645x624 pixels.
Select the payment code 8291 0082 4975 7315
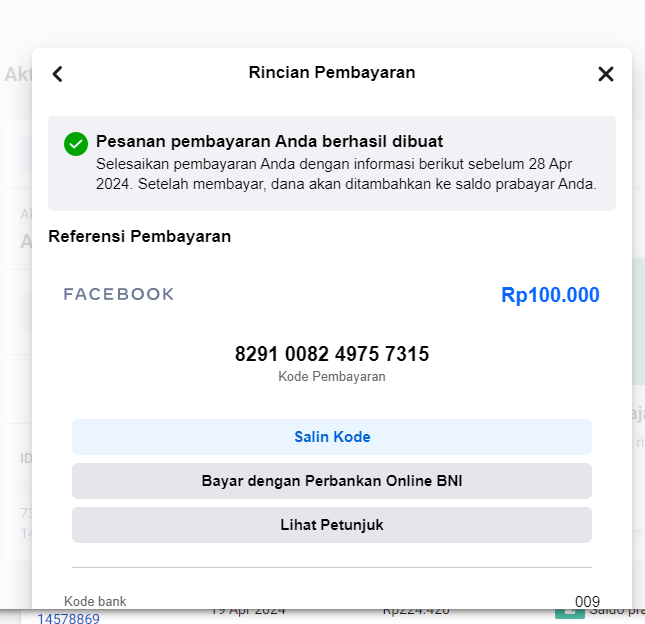coord(332,354)
